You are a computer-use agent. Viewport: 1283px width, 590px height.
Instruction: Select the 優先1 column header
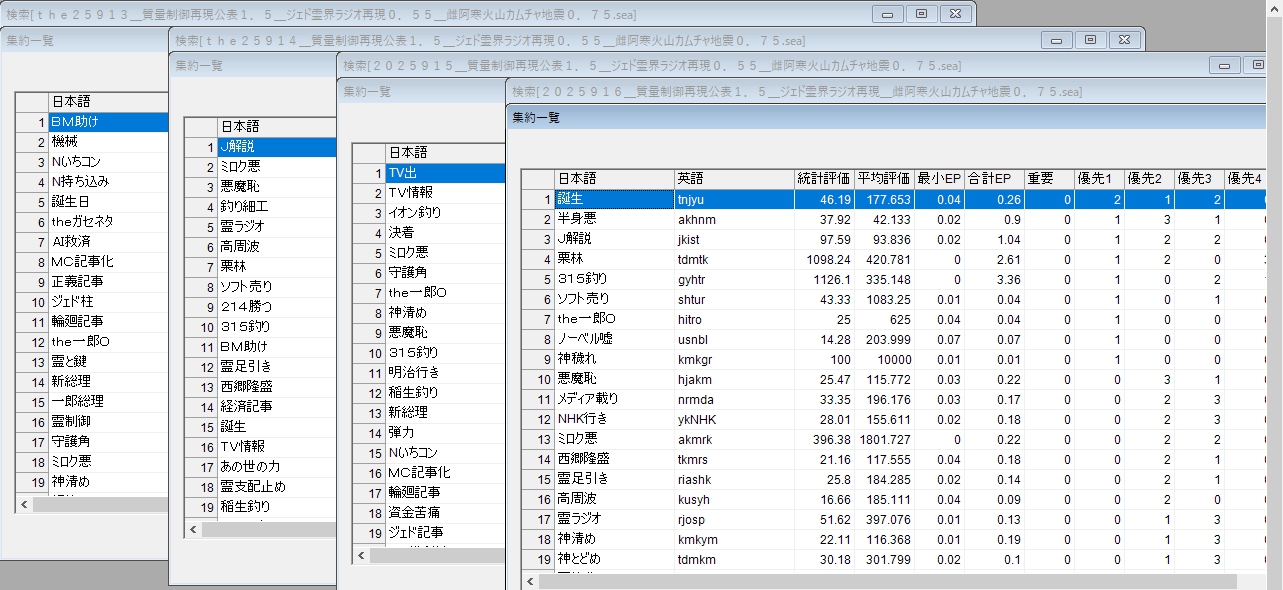coord(1100,178)
